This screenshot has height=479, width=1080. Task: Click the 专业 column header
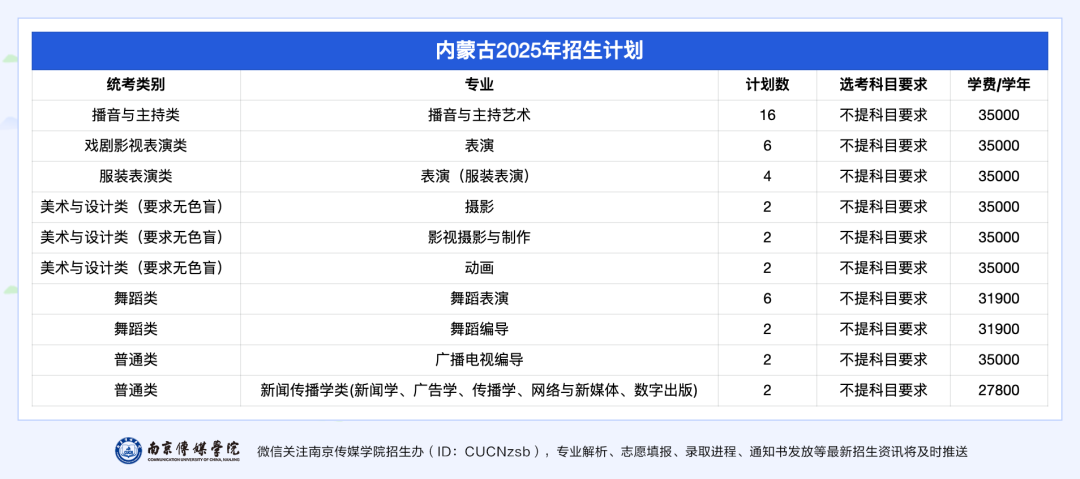pyautogui.click(x=479, y=85)
